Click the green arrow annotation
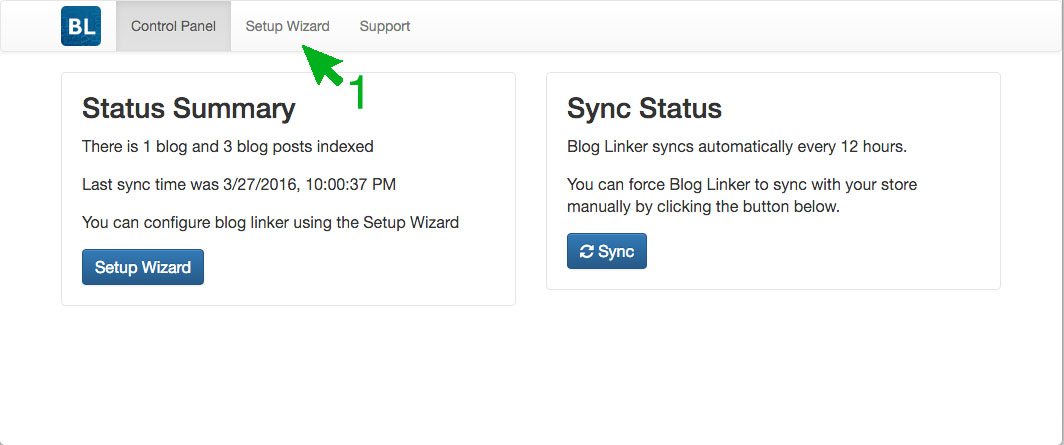 [x=323, y=64]
